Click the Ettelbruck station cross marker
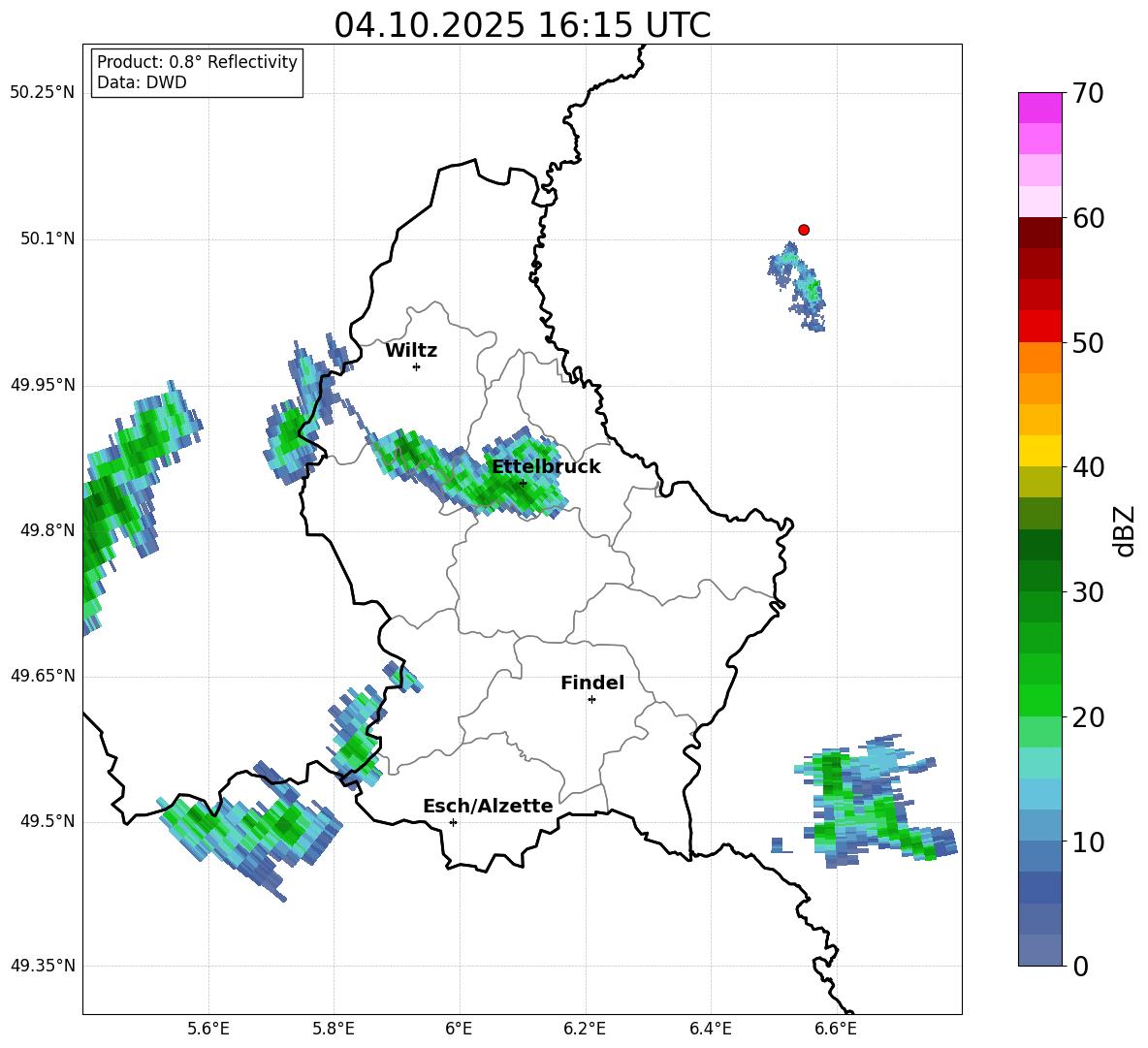The image size is (1148, 1048). [x=523, y=483]
